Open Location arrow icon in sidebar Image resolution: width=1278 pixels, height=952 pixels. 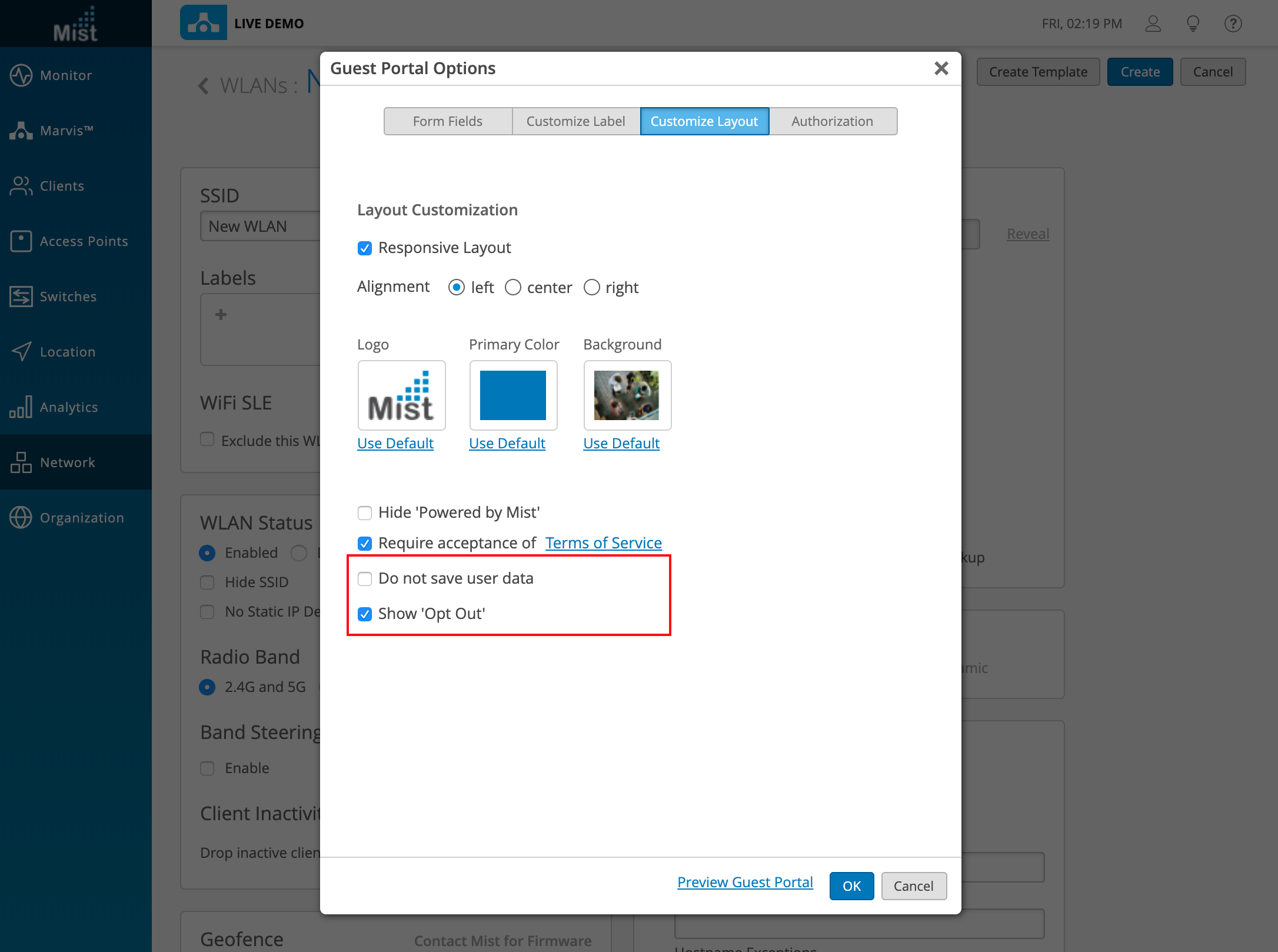click(21, 352)
